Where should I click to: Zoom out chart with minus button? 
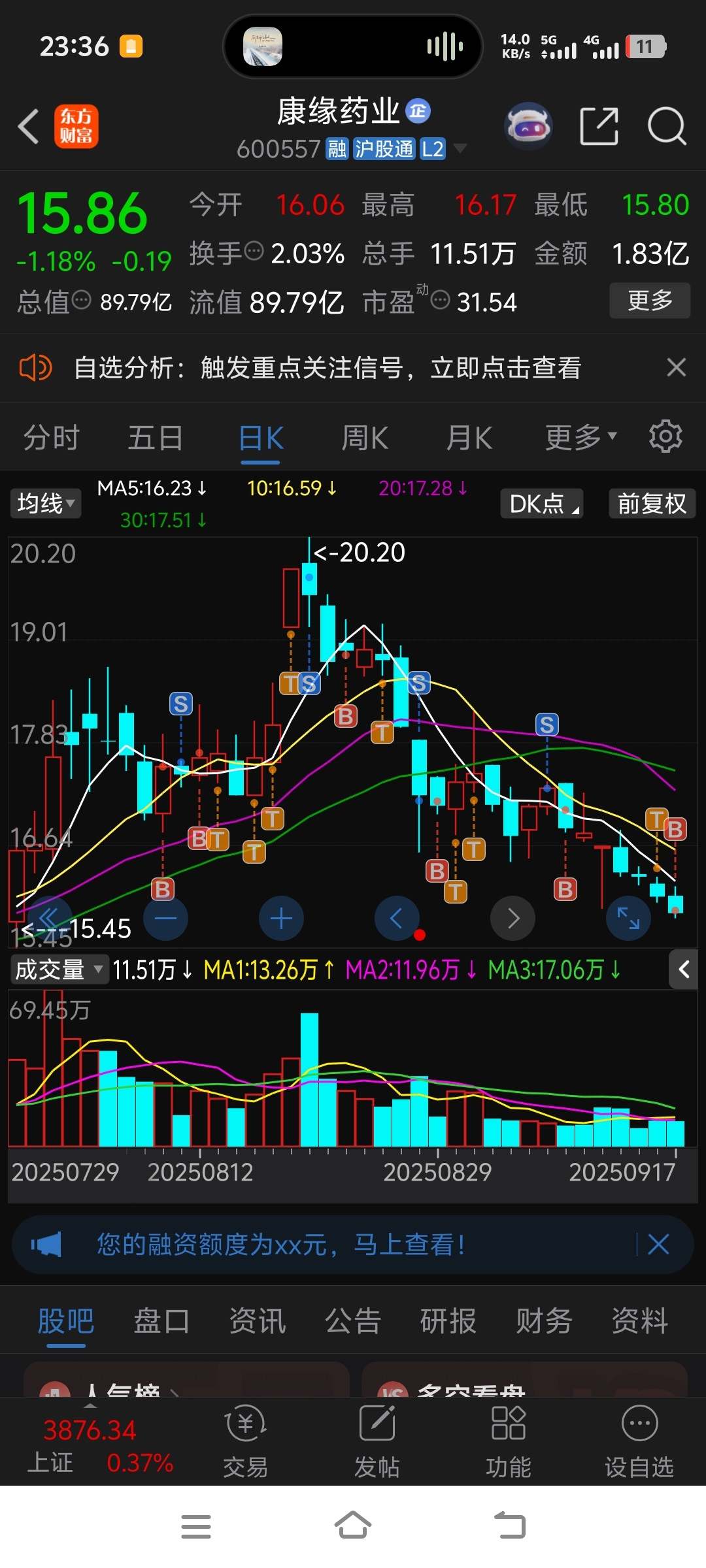pyautogui.click(x=165, y=918)
